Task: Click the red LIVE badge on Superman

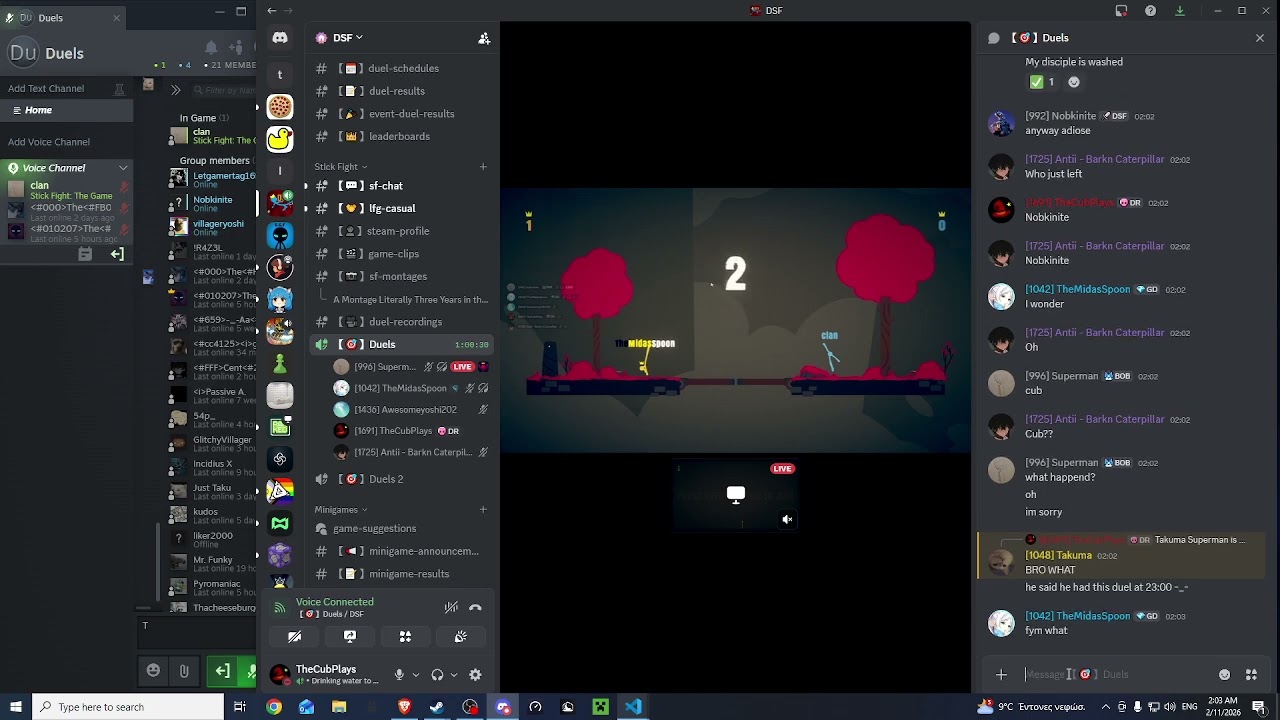Action: point(462,367)
